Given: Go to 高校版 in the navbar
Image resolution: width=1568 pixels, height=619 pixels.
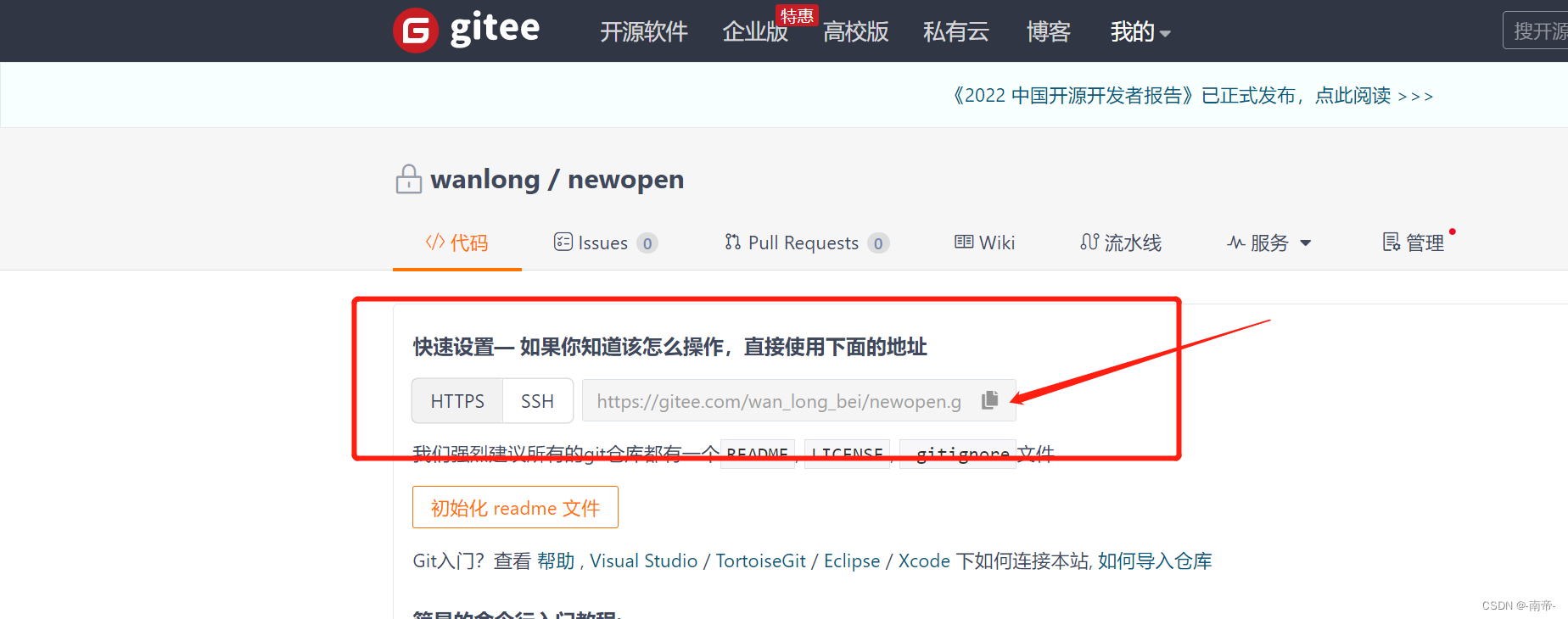Looking at the screenshot, I should [x=856, y=32].
